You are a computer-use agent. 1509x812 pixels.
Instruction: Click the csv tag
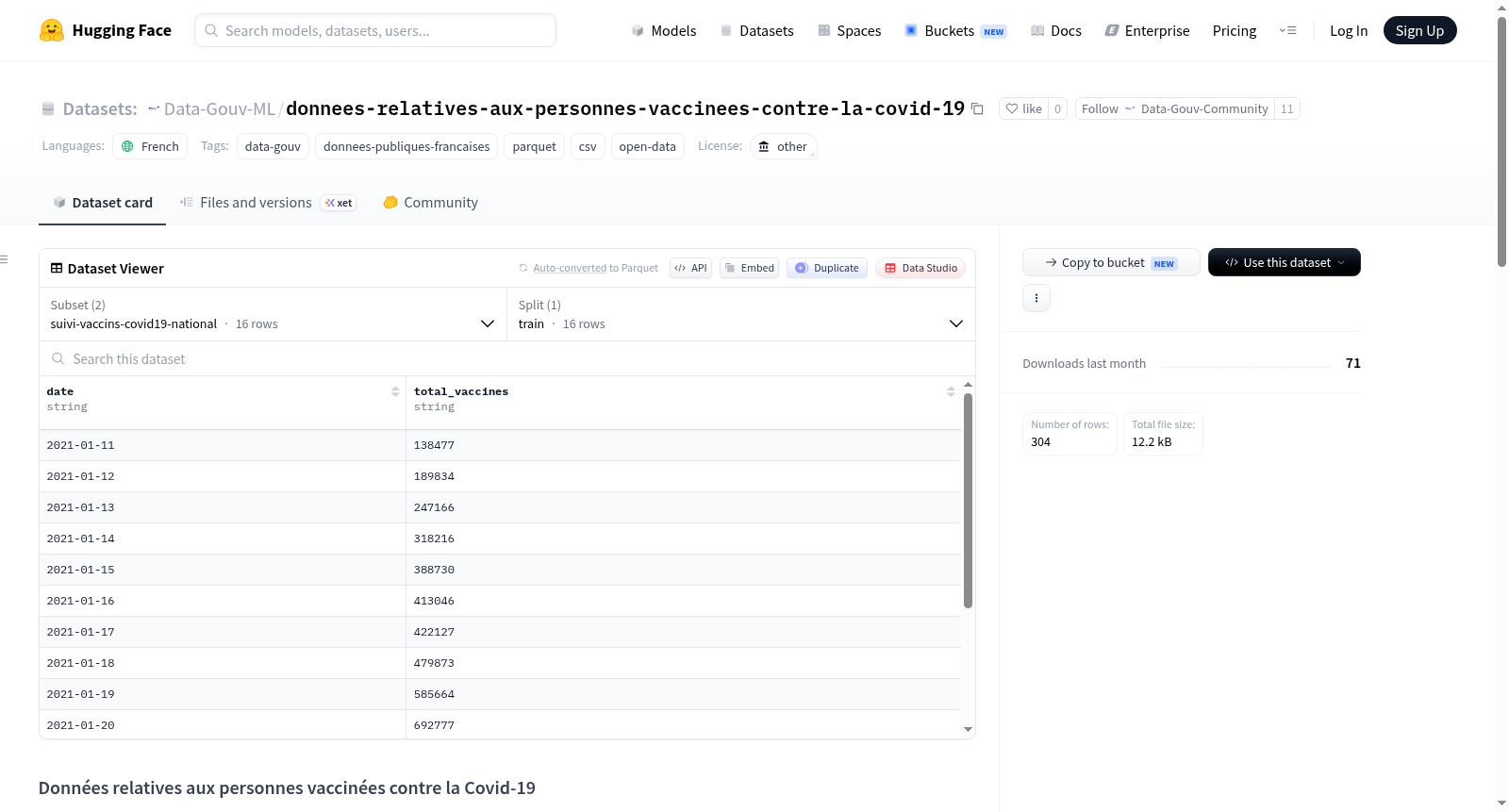588,146
